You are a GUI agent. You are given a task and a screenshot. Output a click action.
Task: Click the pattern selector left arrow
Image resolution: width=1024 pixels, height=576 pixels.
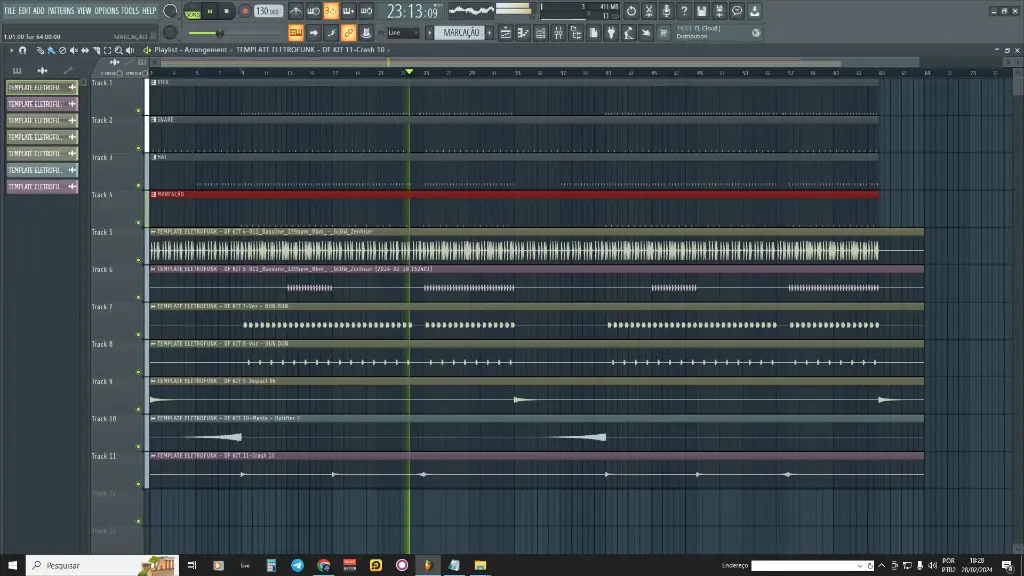click(x=430, y=33)
